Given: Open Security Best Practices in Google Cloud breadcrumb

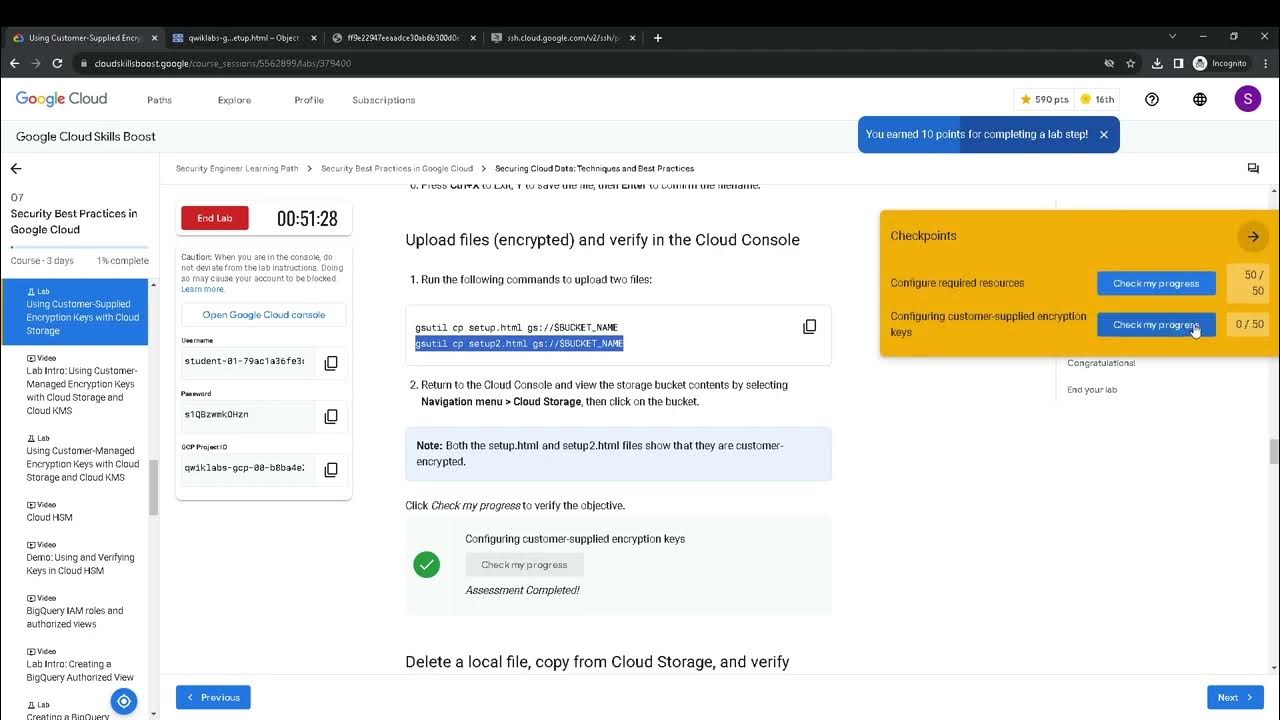Looking at the screenshot, I should point(397,169).
